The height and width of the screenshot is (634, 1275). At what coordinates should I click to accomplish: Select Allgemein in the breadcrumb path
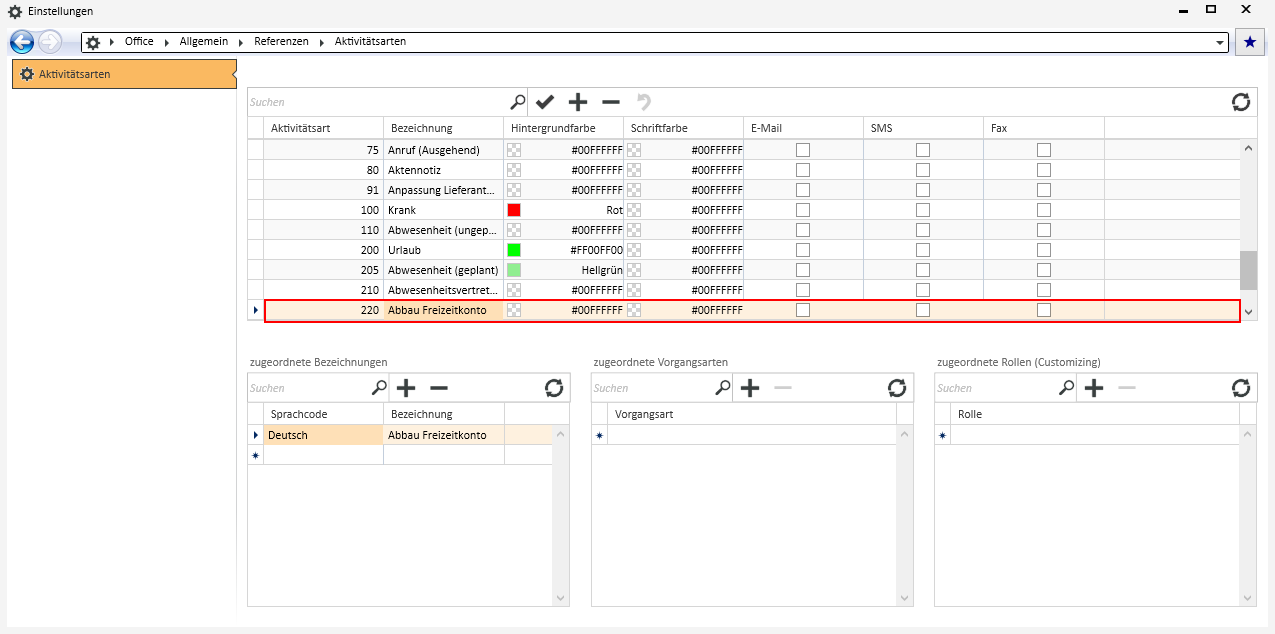[x=204, y=42]
